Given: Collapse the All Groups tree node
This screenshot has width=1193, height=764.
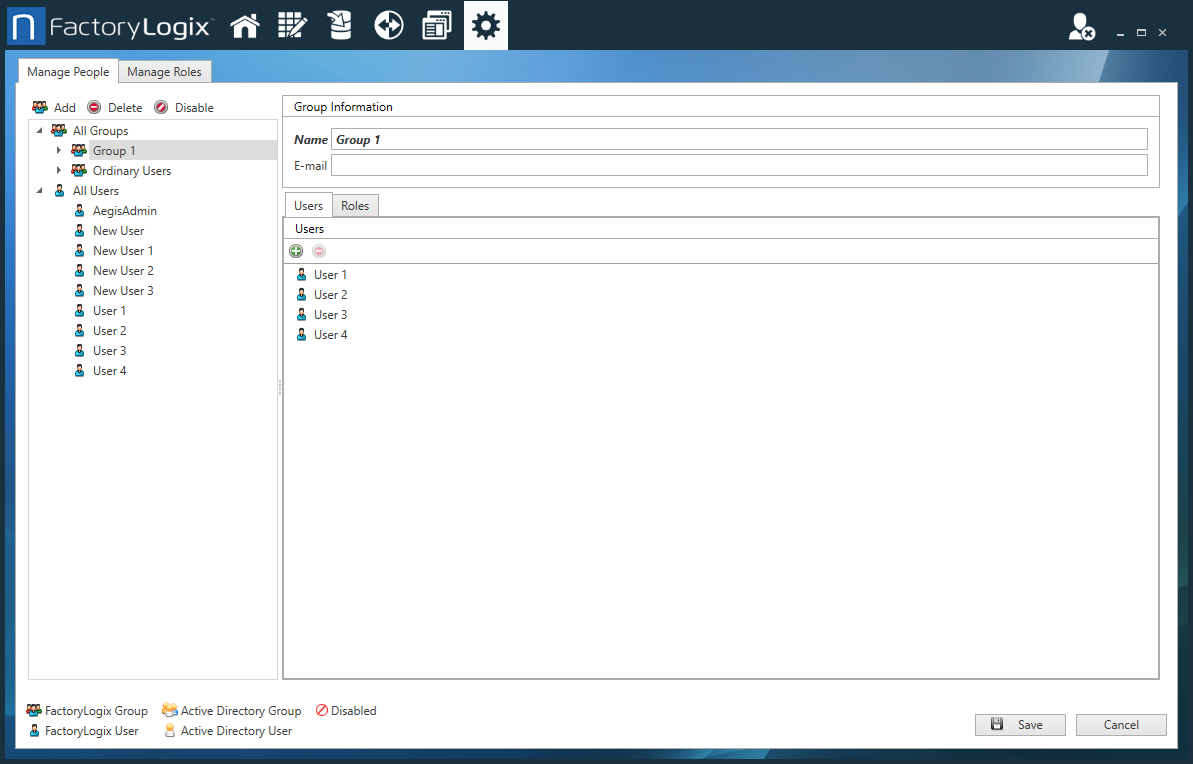Looking at the screenshot, I should click(x=40, y=130).
